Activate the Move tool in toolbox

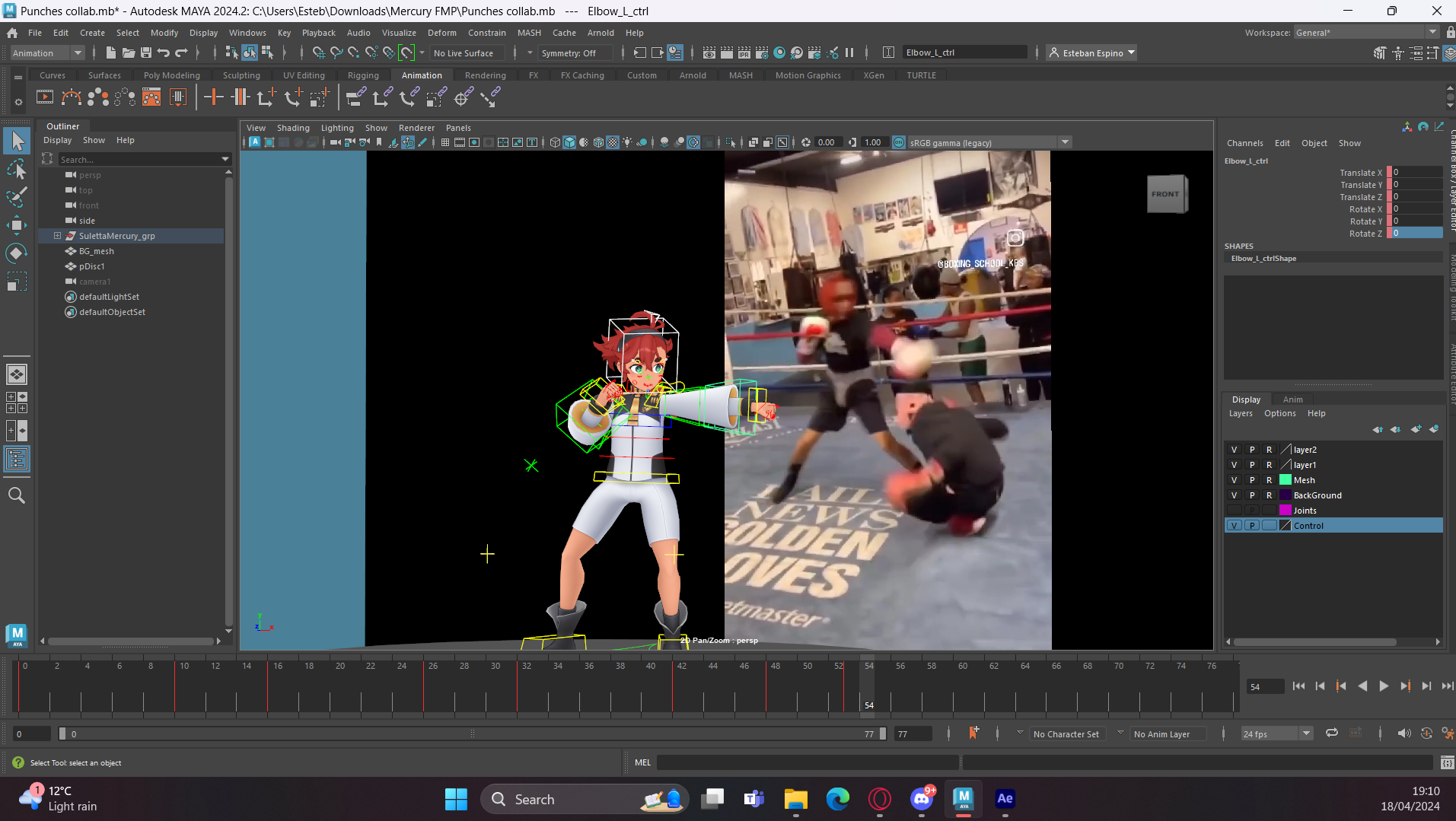point(17,225)
